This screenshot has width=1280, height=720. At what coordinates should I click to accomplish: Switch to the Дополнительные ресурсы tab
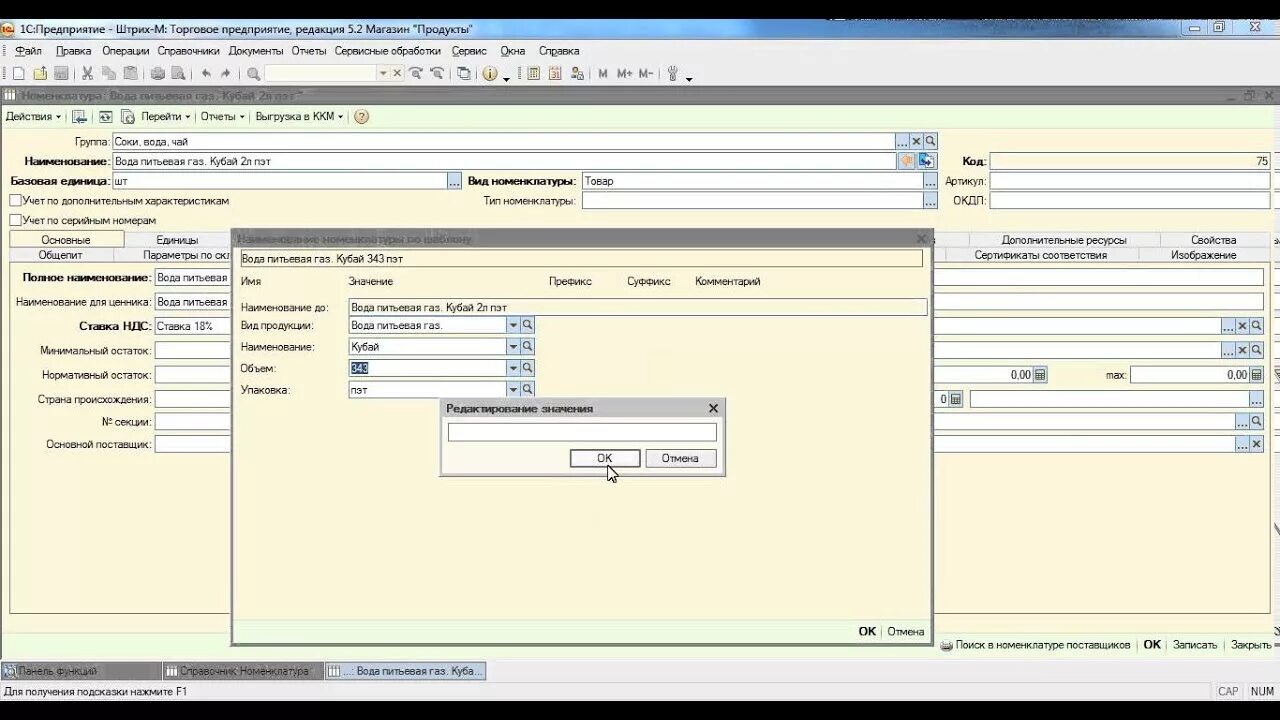1064,240
